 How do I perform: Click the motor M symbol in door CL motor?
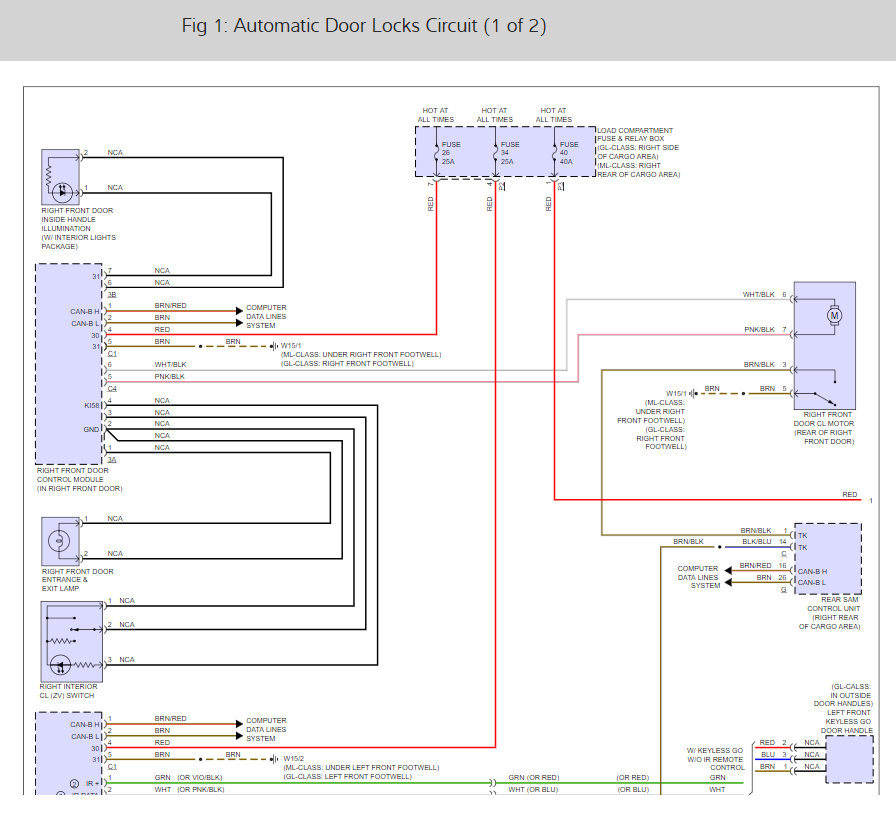pyautogui.click(x=833, y=316)
